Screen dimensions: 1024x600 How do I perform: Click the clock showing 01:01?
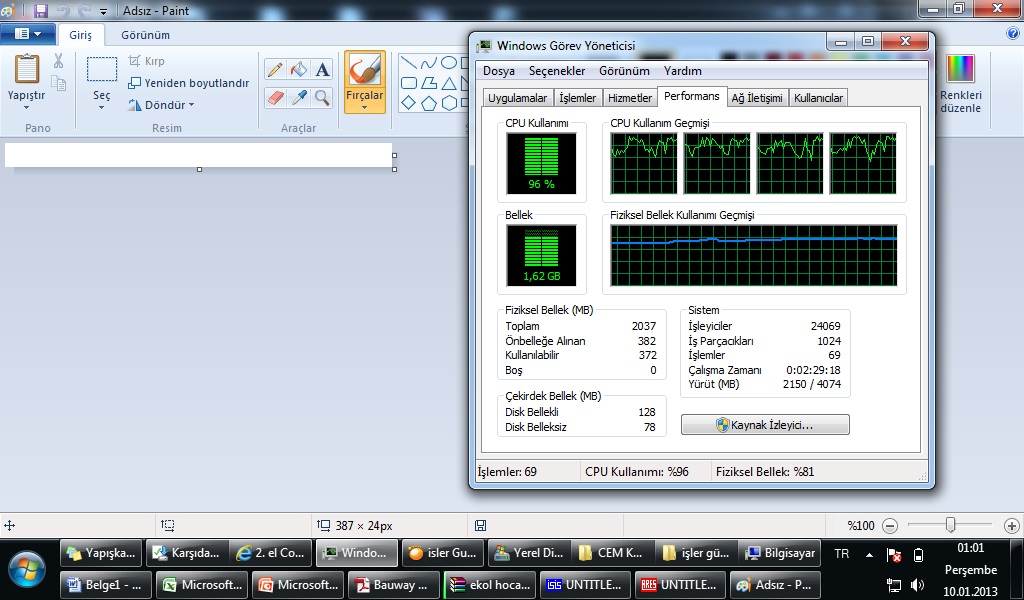click(970, 548)
